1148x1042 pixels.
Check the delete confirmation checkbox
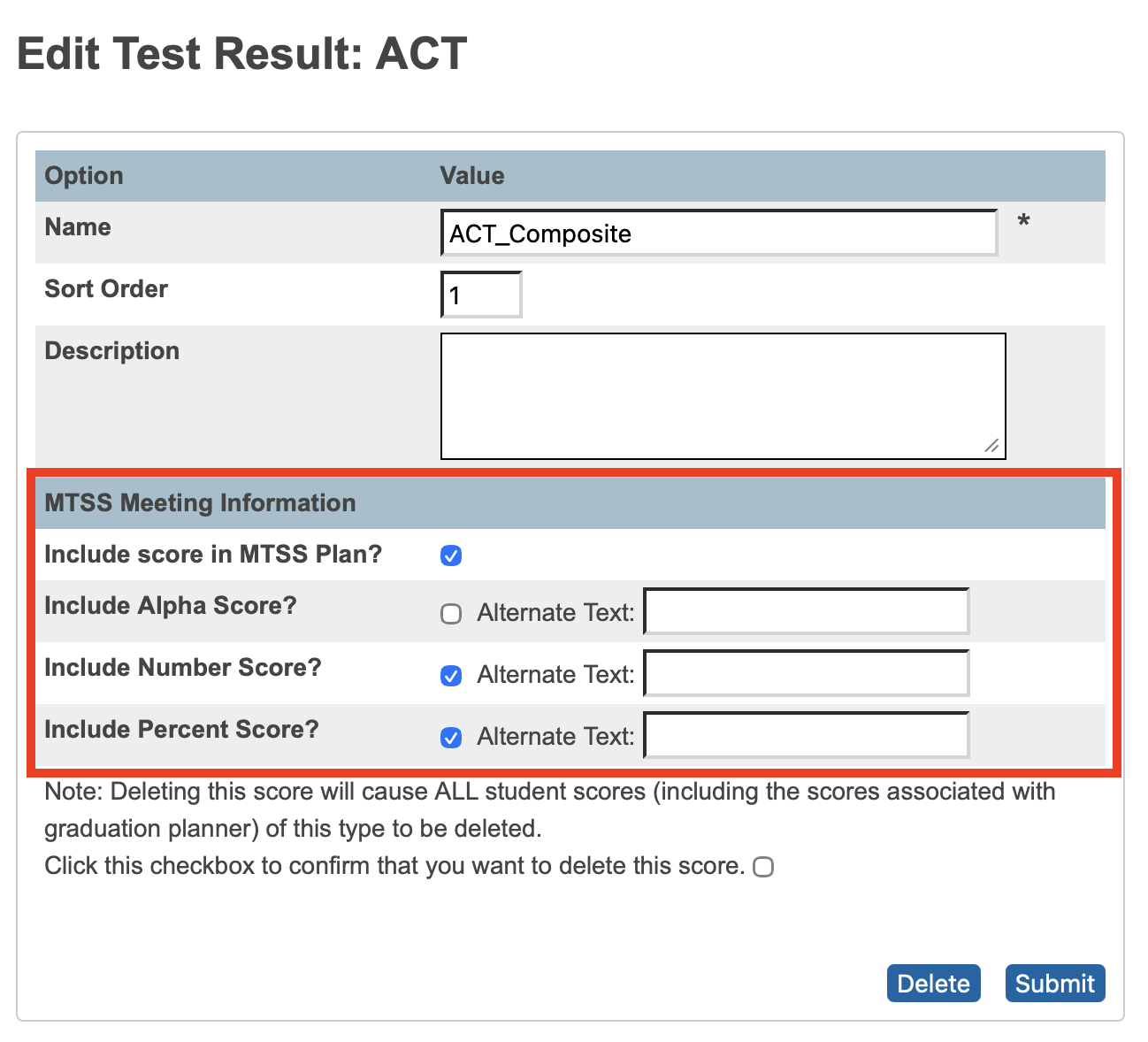tap(763, 867)
